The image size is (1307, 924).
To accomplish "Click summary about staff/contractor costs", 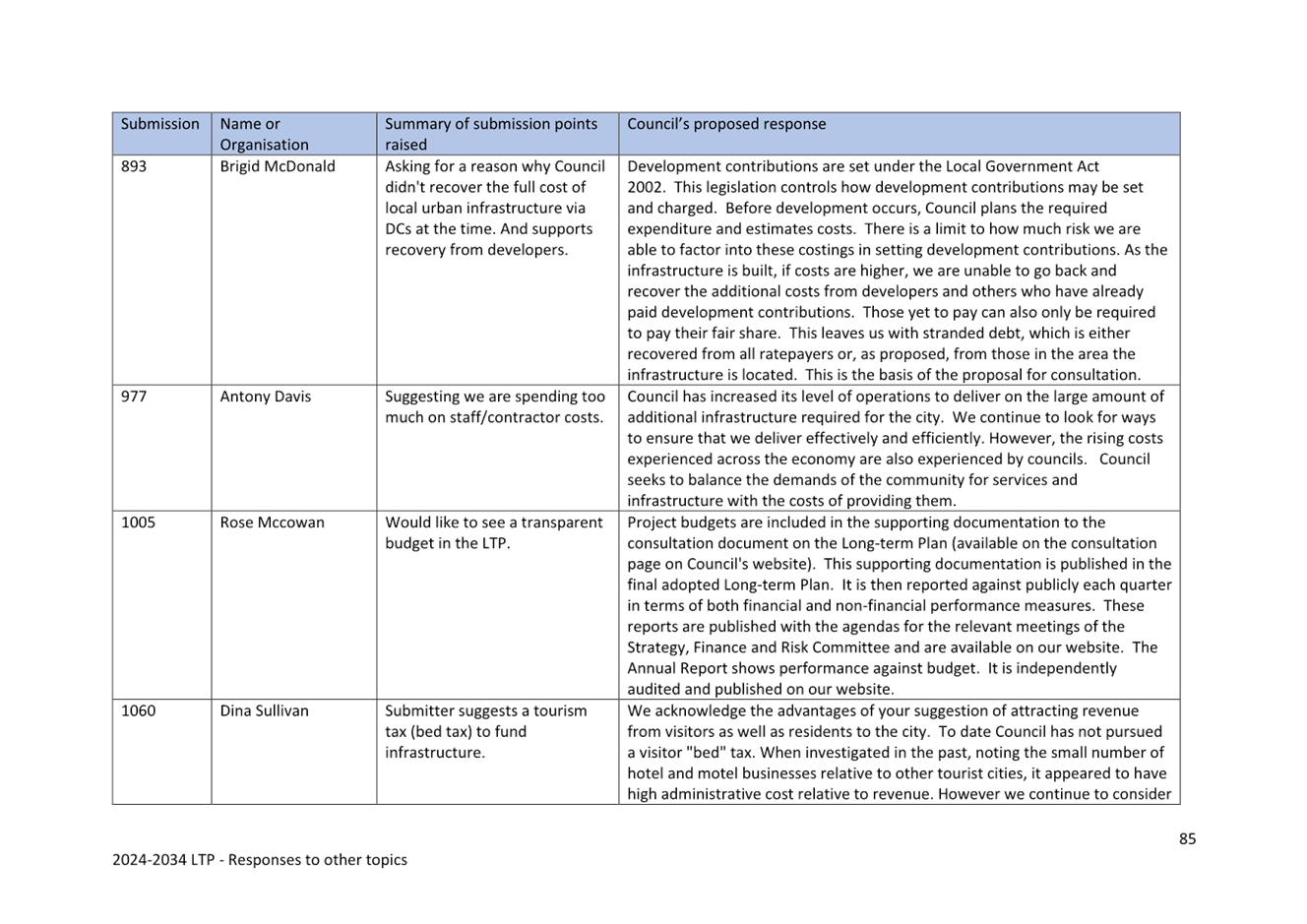I will [x=495, y=406].
